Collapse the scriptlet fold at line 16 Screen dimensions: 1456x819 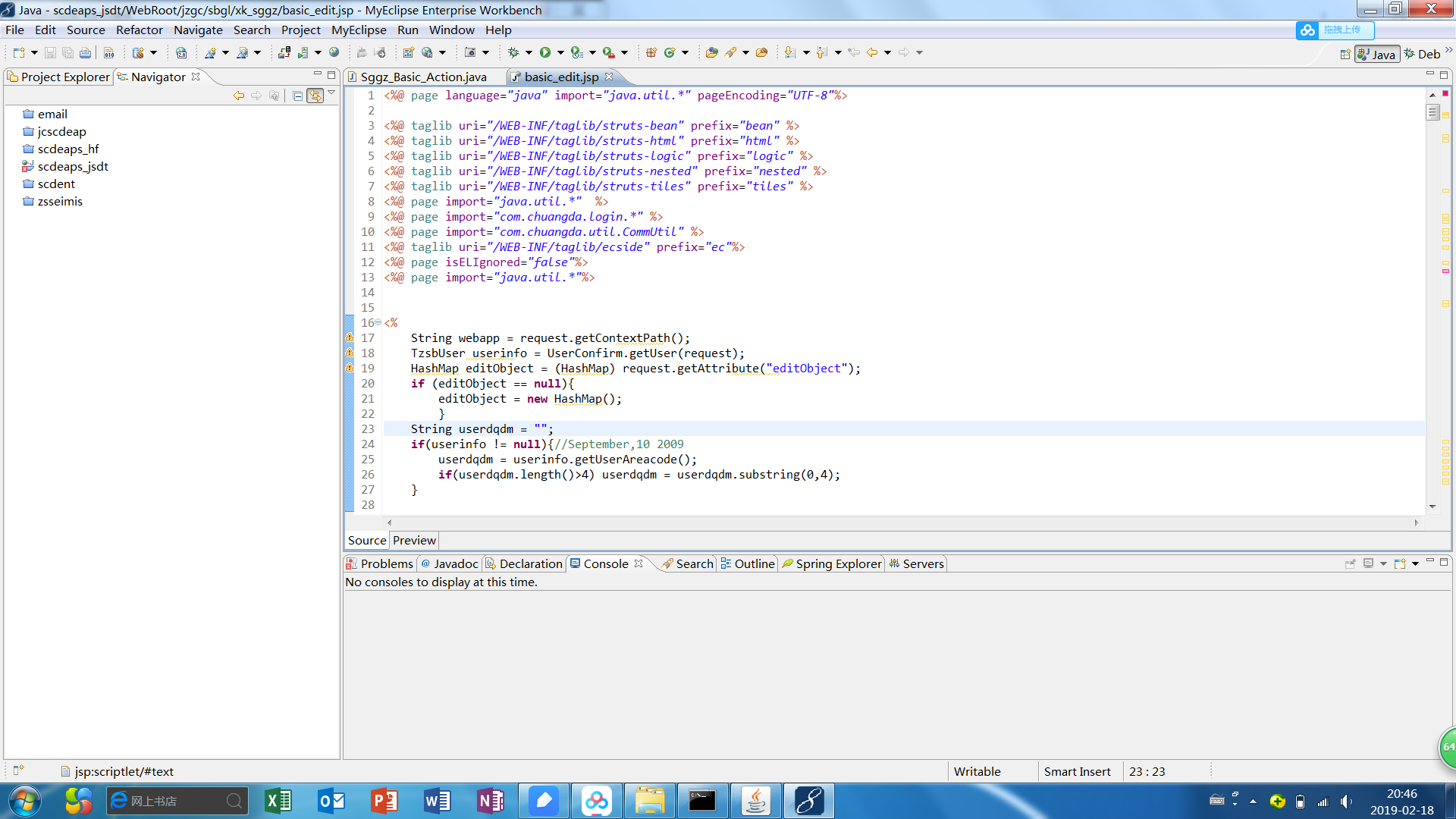tap(378, 322)
